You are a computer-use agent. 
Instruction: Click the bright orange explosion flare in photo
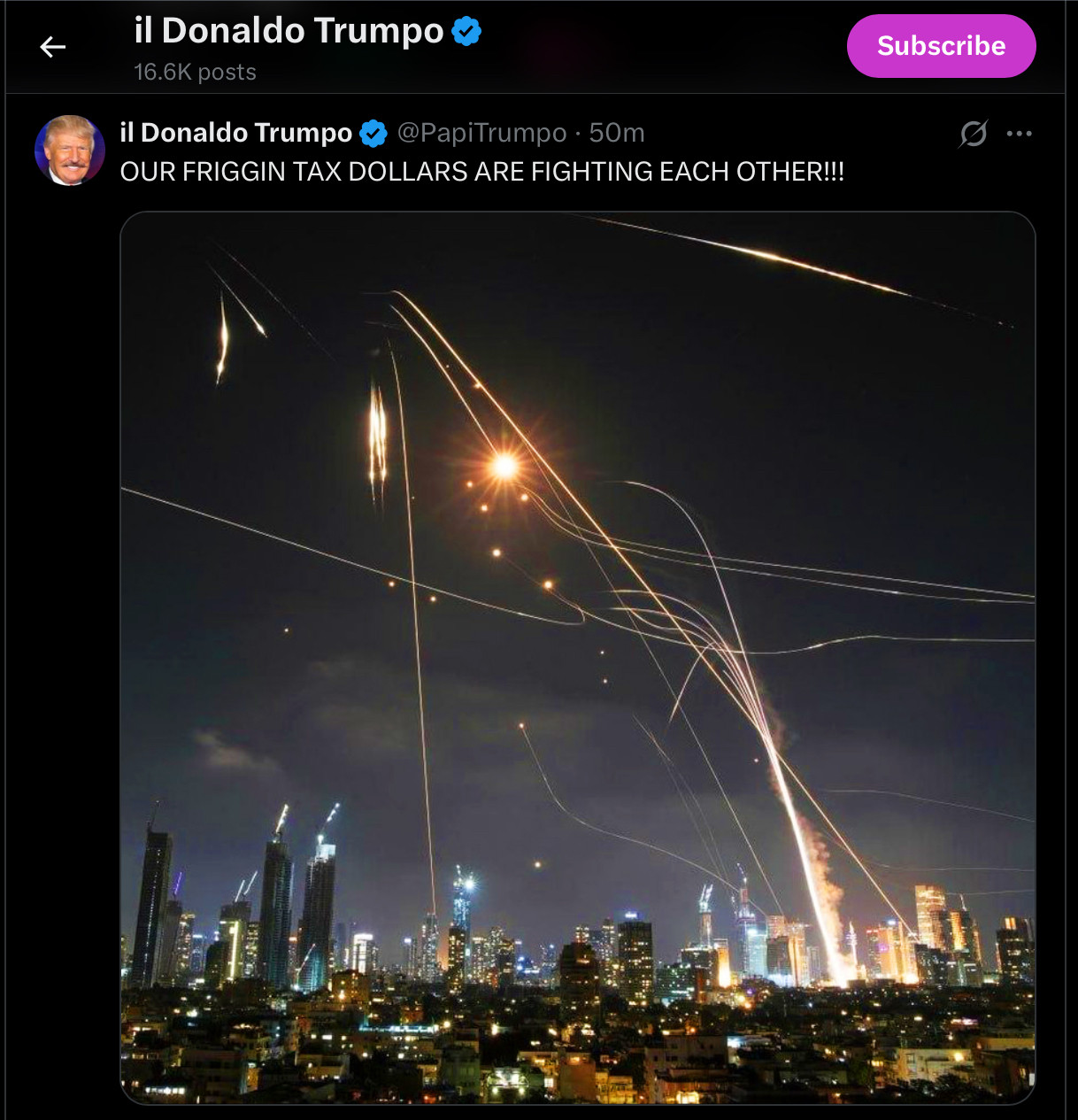click(x=504, y=465)
